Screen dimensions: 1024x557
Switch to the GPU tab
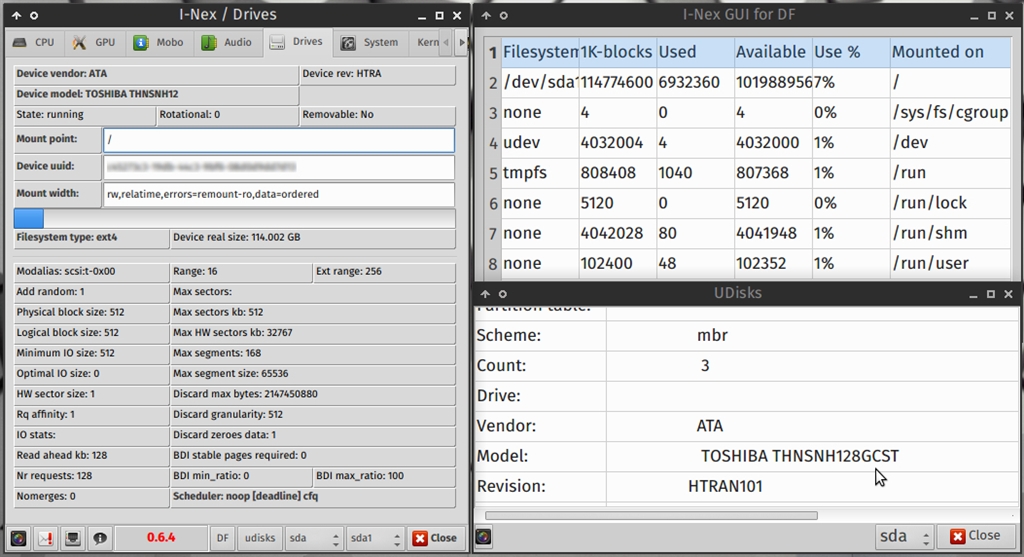coord(93,43)
